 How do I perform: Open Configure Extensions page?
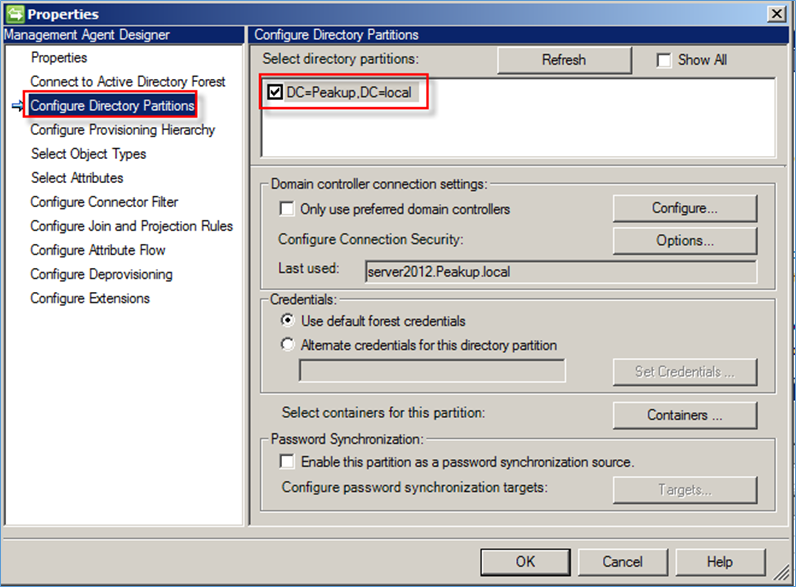[x=90, y=298]
